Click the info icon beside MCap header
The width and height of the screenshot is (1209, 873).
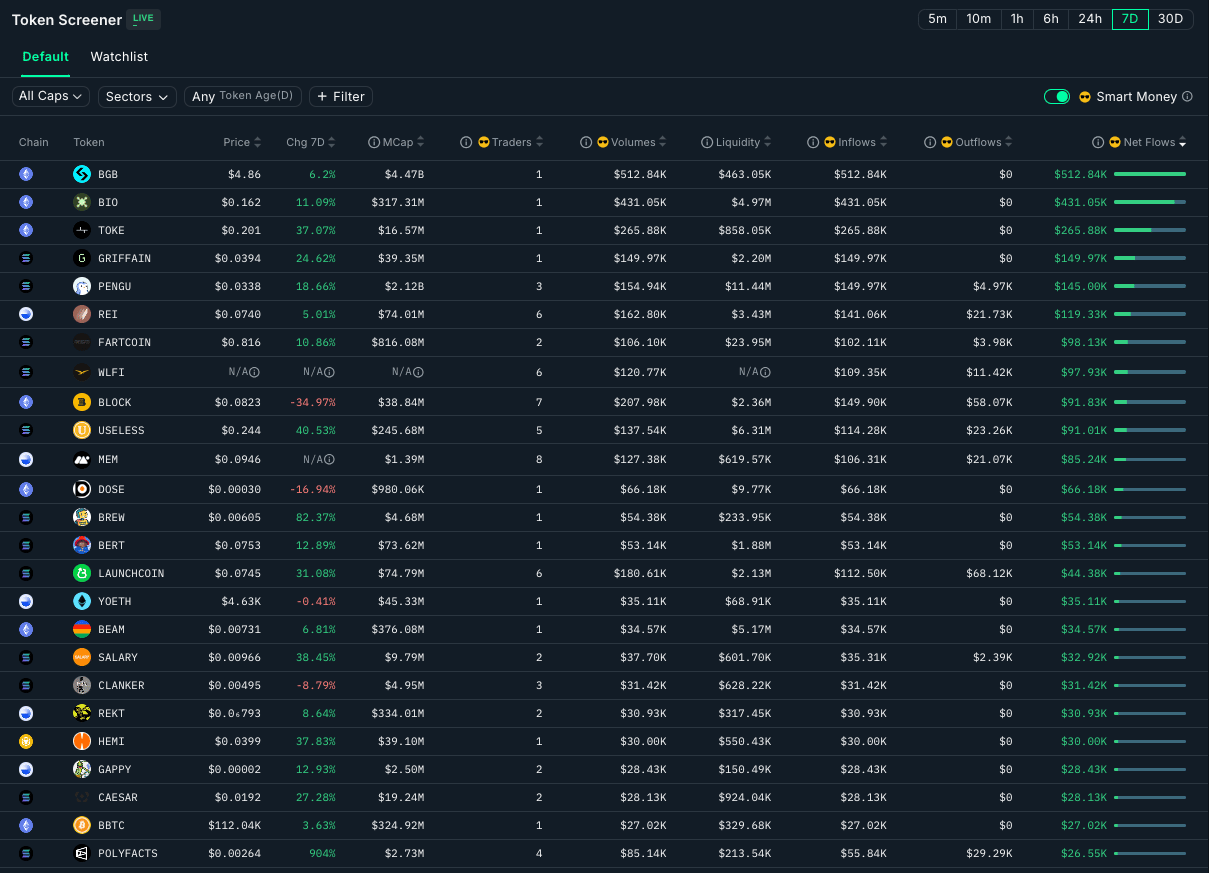pyautogui.click(x=373, y=142)
